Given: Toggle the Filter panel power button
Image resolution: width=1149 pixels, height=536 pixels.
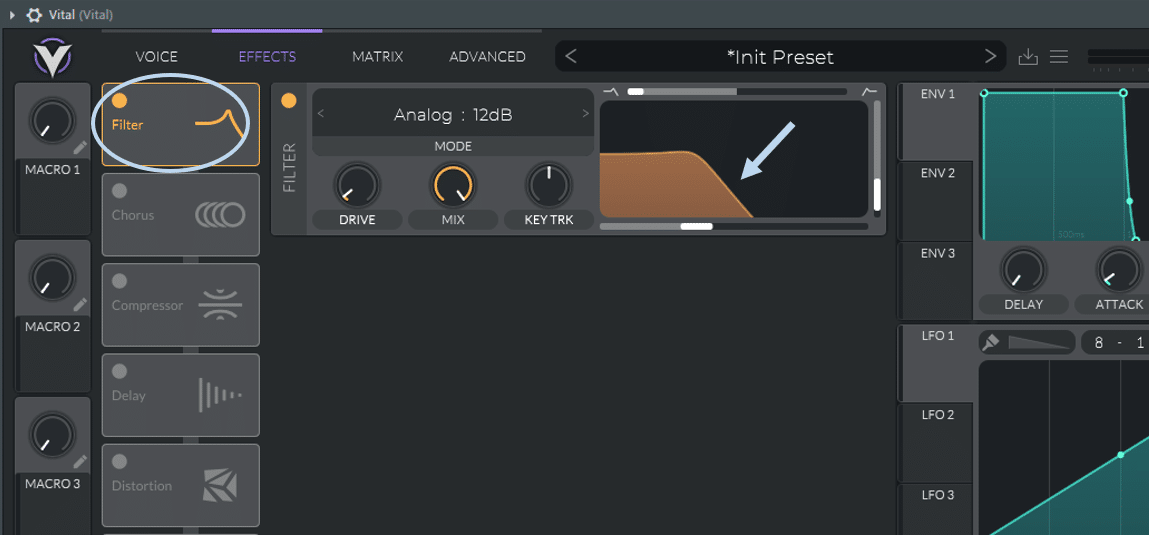Looking at the screenshot, I should pos(289,100).
